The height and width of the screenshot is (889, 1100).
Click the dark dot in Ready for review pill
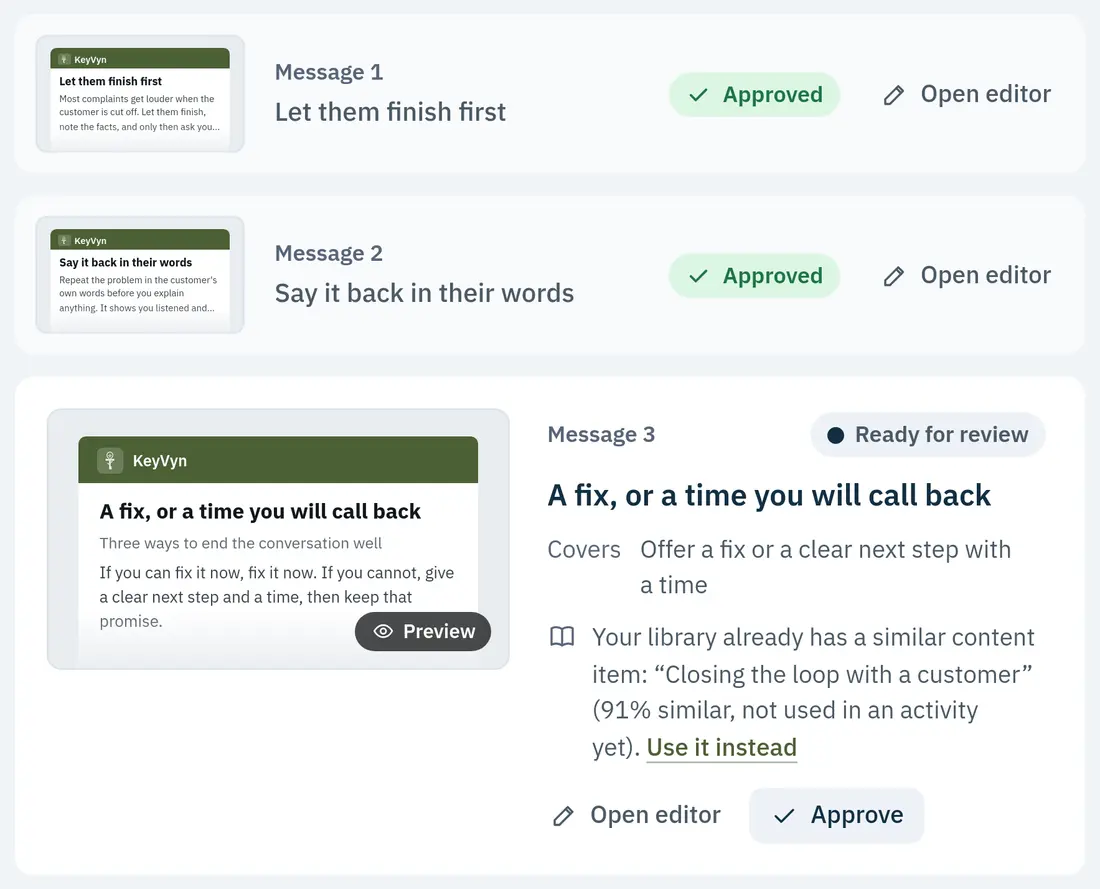coord(836,435)
